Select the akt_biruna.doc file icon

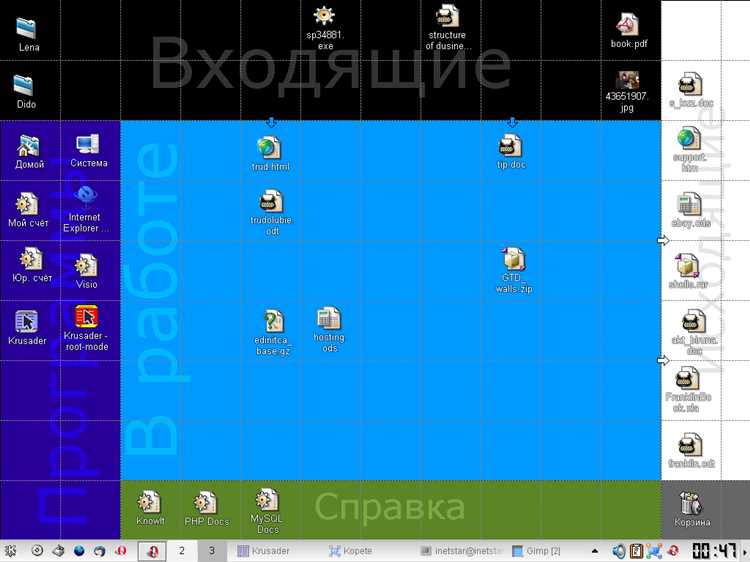click(693, 321)
